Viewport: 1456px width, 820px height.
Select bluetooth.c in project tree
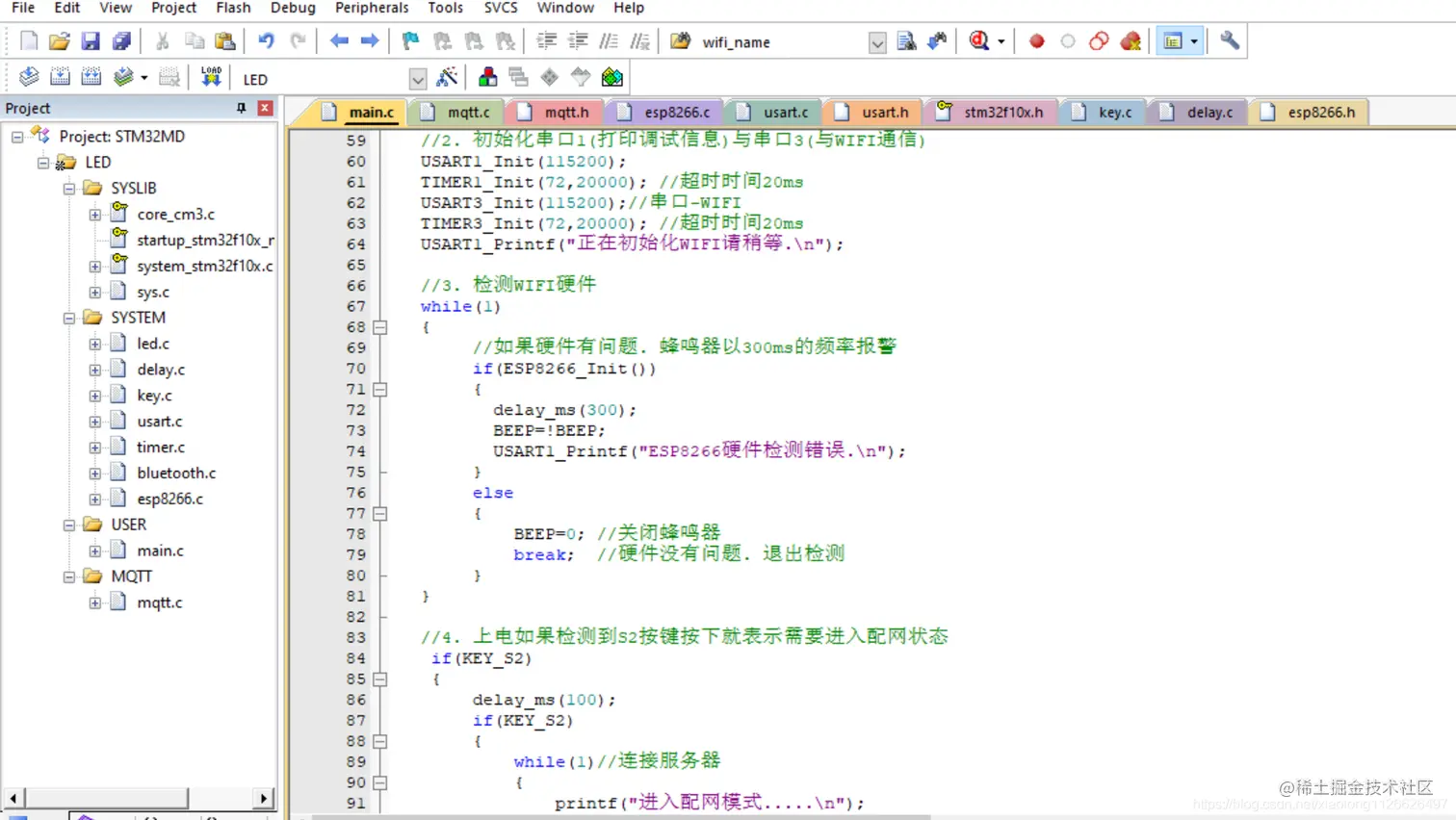pyautogui.click(x=176, y=473)
